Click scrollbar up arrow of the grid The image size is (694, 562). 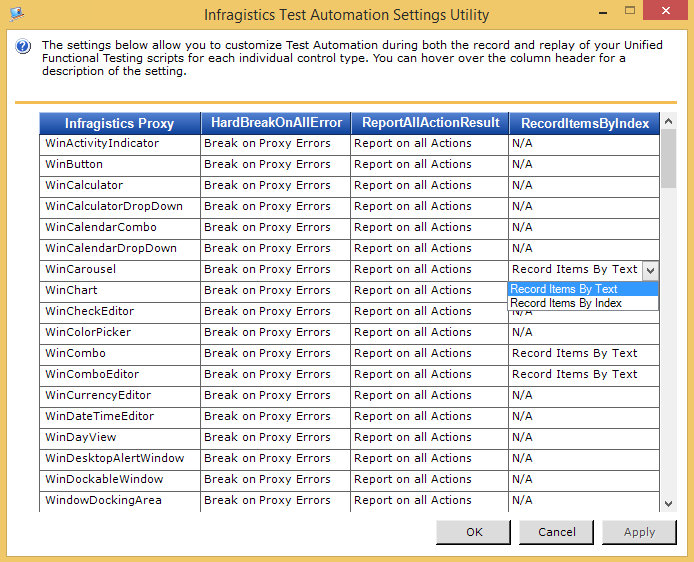[668, 122]
